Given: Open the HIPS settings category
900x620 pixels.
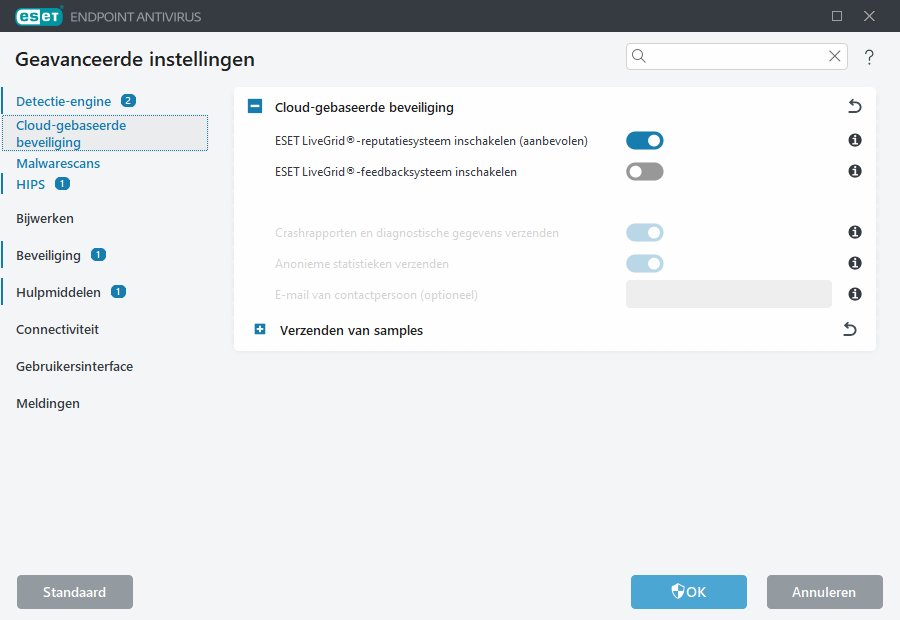Looking at the screenshot, I should (30, 184).
